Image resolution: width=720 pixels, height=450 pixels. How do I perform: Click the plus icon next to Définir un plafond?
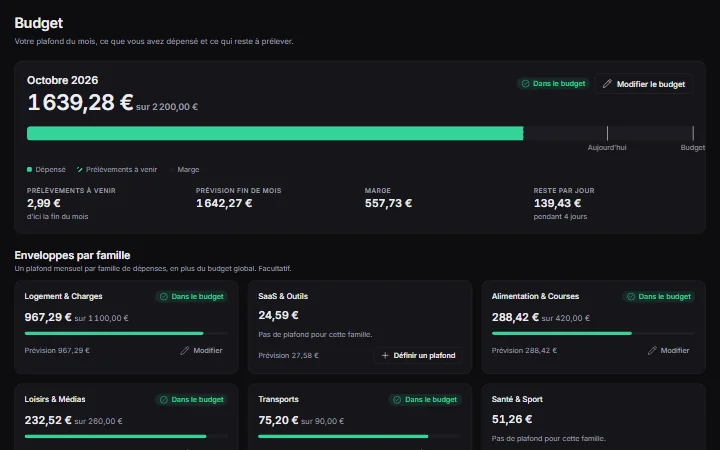coord(385,355)
